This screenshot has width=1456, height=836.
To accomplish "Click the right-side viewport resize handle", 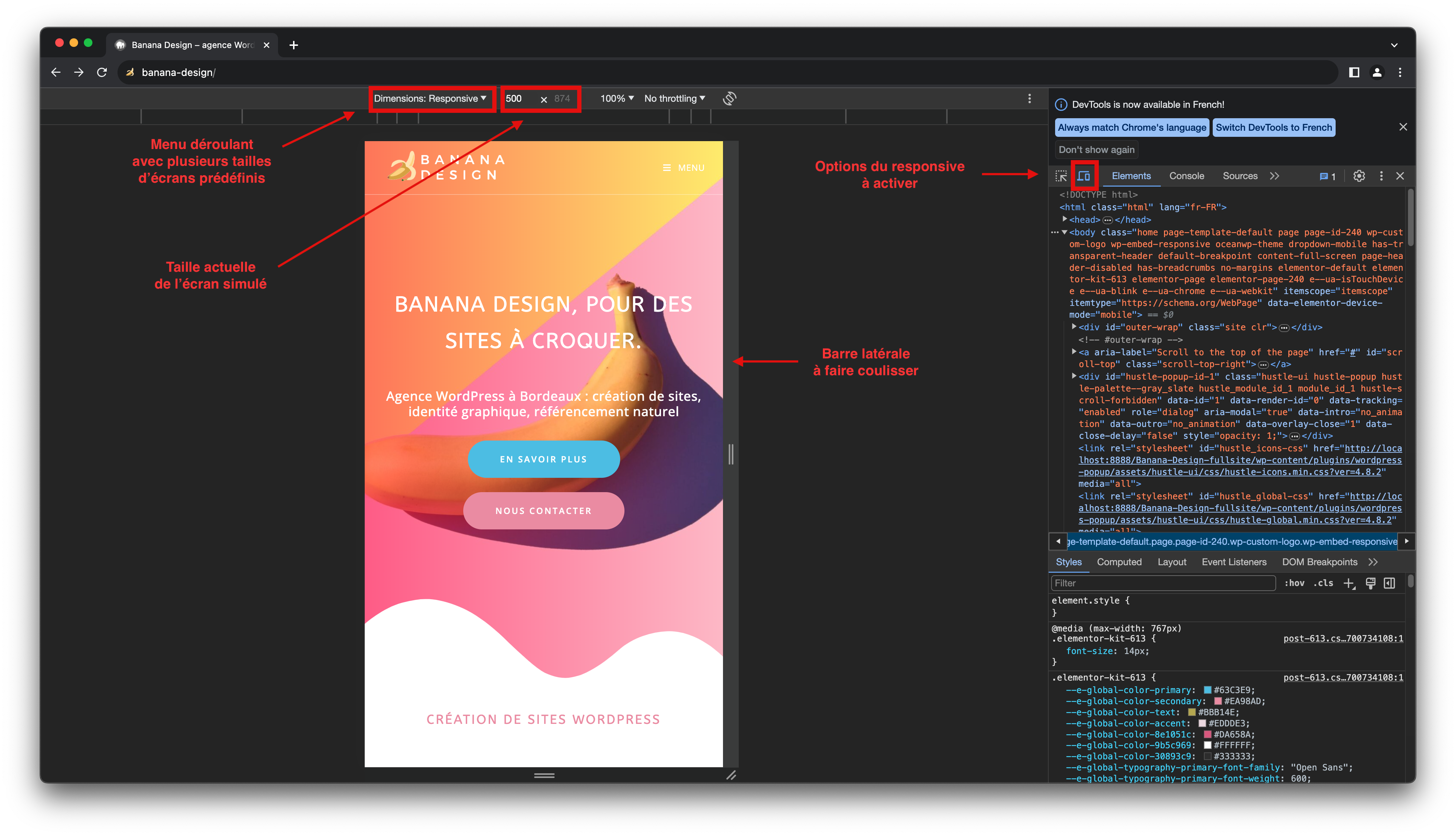I will [x=731, y=454].
